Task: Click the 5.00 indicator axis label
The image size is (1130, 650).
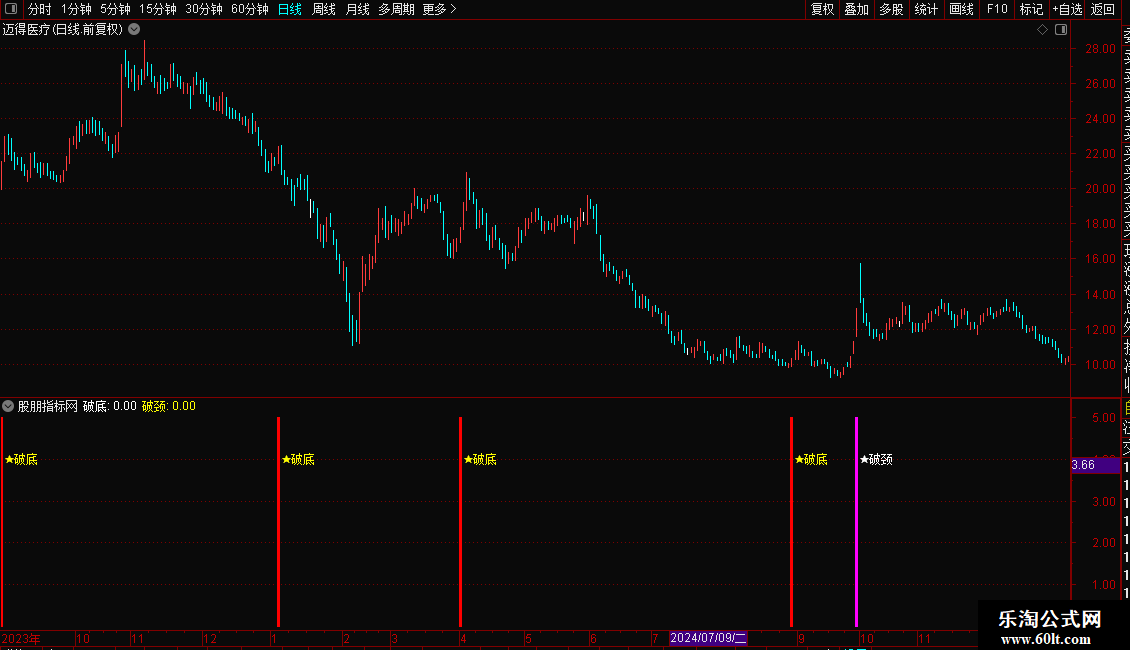Action: (x=1104, y=418)
